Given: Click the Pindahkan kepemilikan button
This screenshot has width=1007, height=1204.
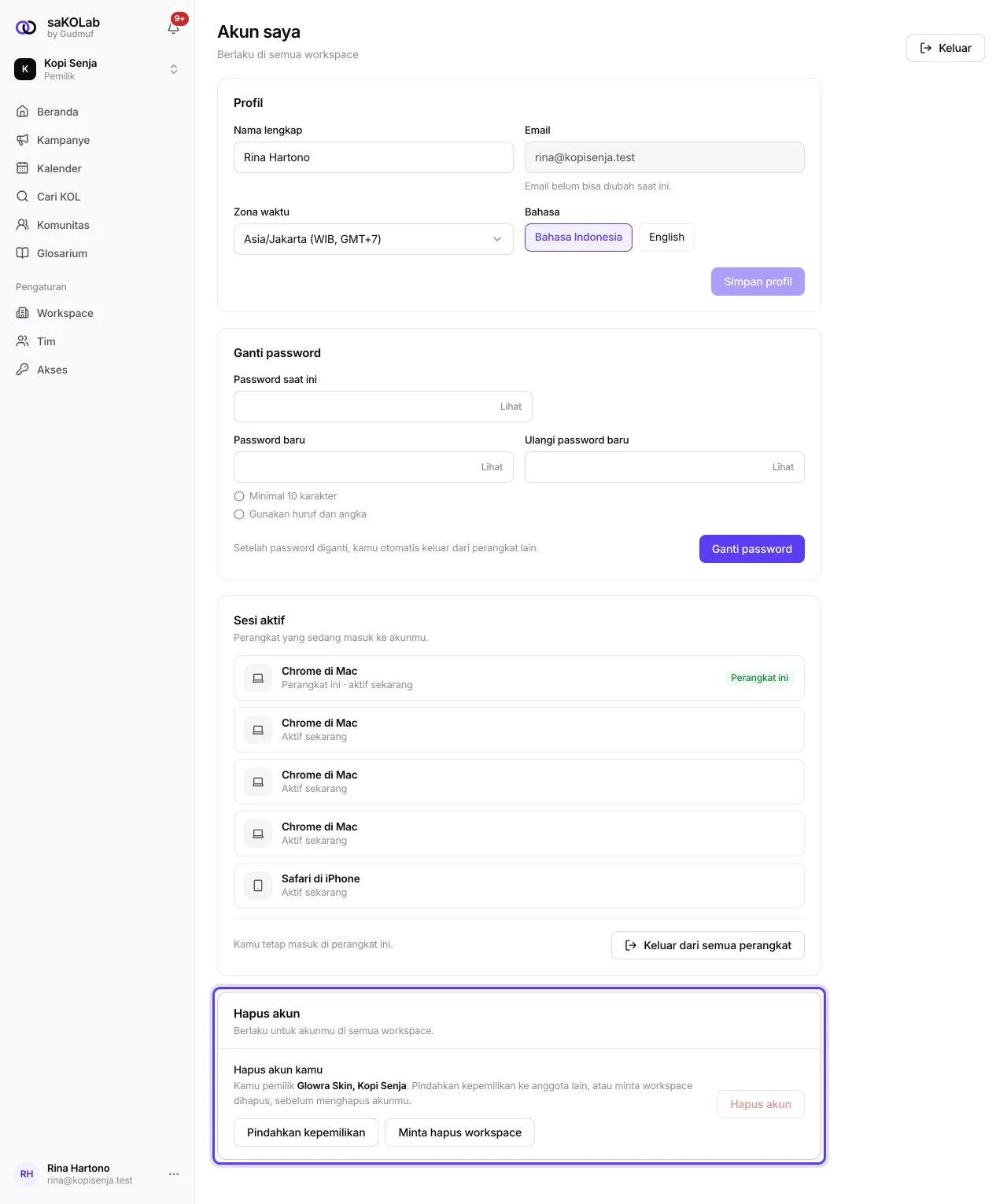Looking at the screenshot, I should click(x=306, y=1132).
